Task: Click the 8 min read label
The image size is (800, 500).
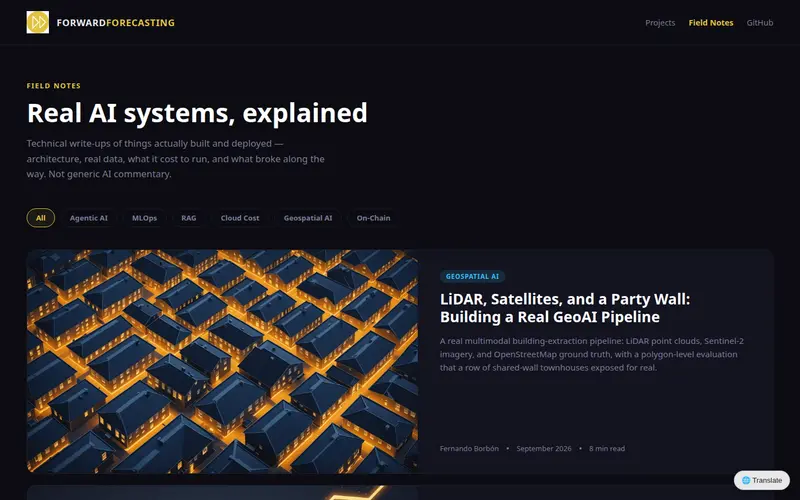Action: 607,448
